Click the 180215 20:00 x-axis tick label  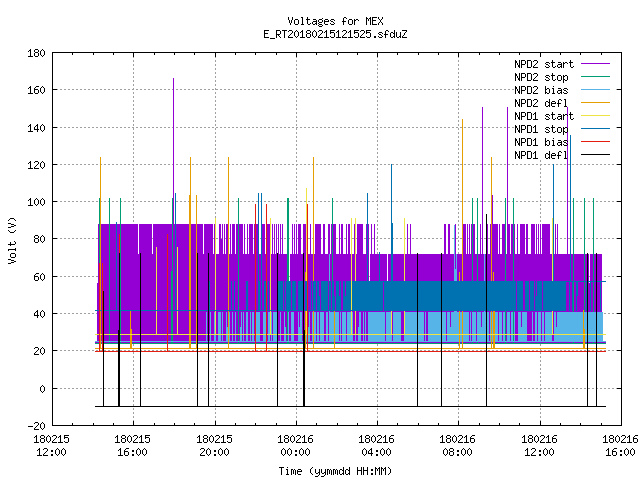click(x=214, y=446)
